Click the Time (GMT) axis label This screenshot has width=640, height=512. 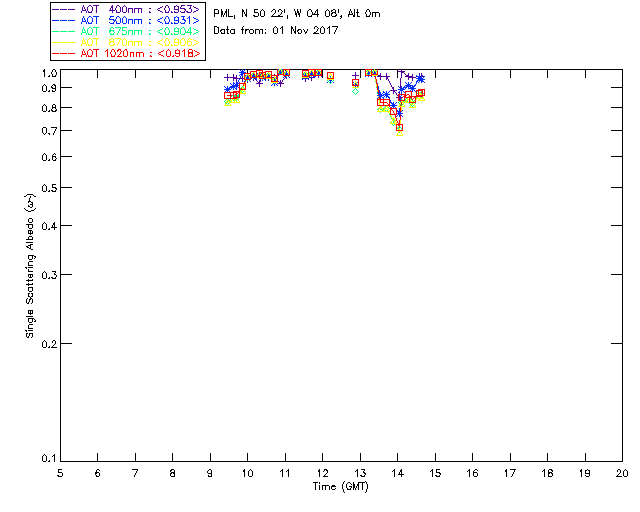pyautogui.click(x=341, y=487)
